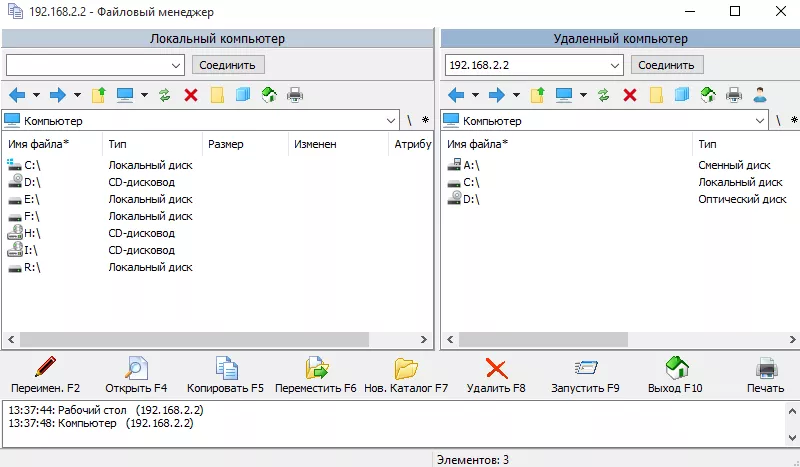Image resolution: width=800 pixels, height=467 pixels.
Task: Click printer icon in remote toolbar
Action: click(734, 95)
